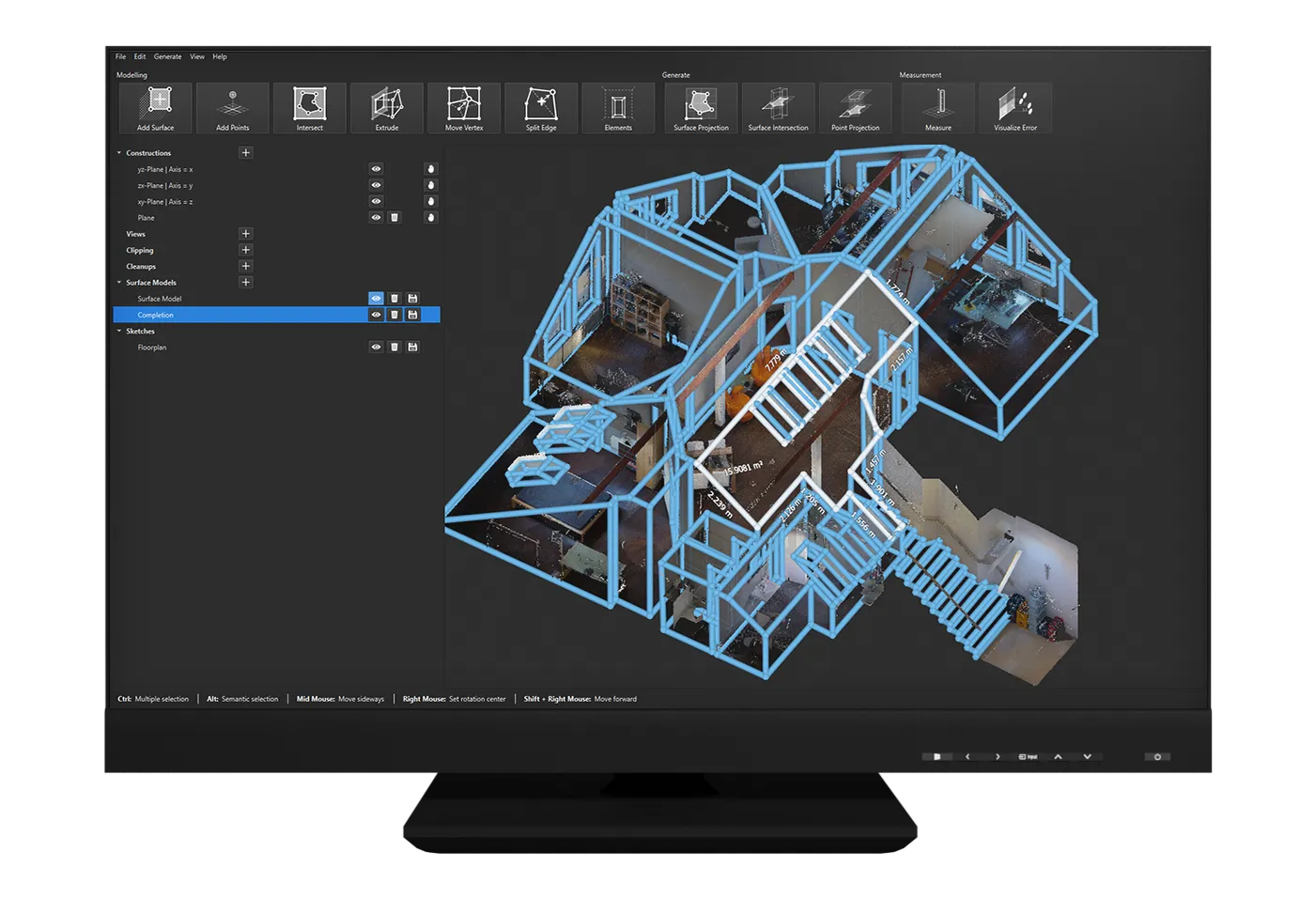This screenshot has height=899, width=1316.
Task: Launch the Visualize Error tool
Action: coord(1015,108)
